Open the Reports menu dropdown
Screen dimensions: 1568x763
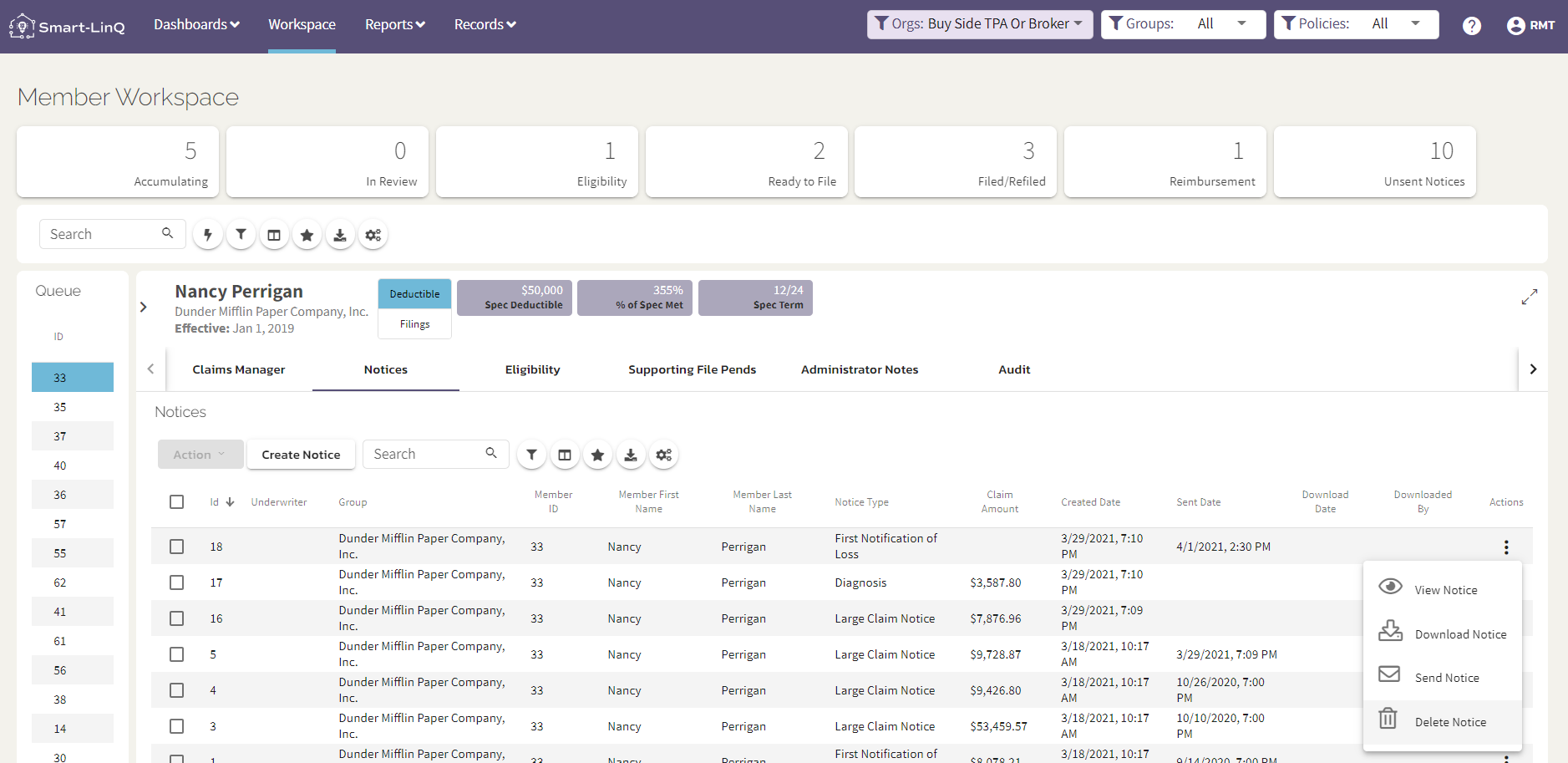[x=395, y=25]
